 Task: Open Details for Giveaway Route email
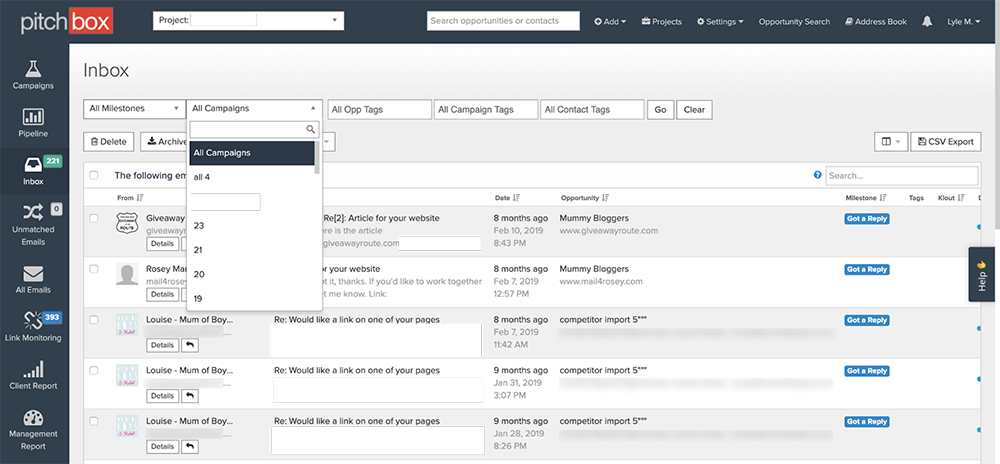pyautogui.click(x=162, y=243)
